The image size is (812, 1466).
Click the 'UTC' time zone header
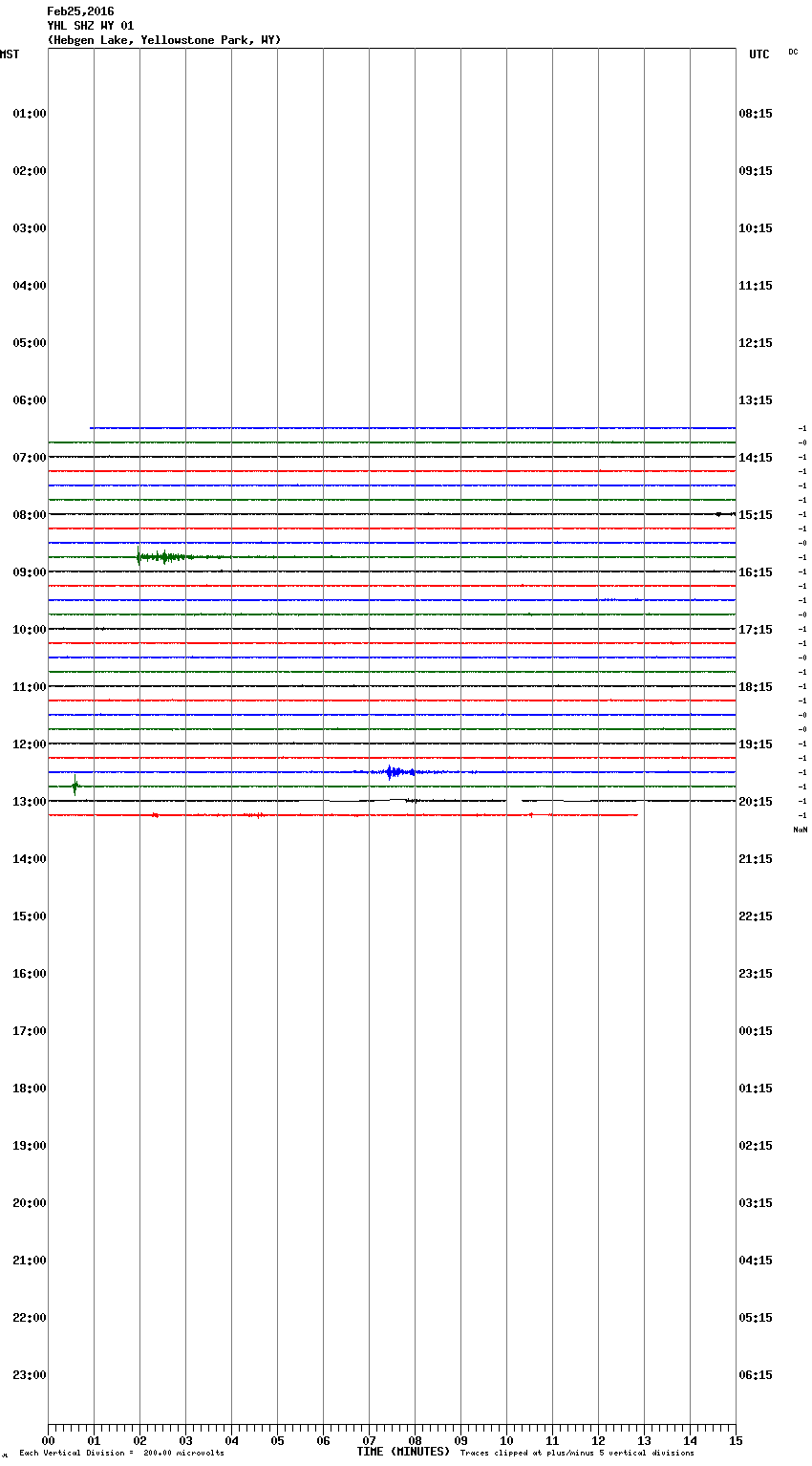click(759, 54)
